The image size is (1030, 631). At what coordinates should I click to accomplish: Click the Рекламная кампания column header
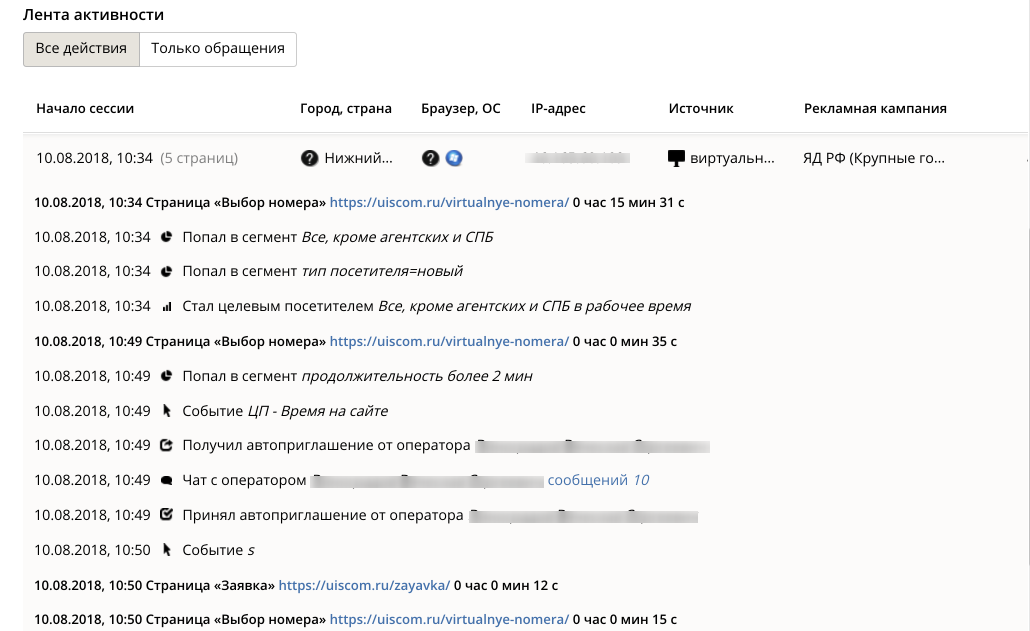(875, 108)
